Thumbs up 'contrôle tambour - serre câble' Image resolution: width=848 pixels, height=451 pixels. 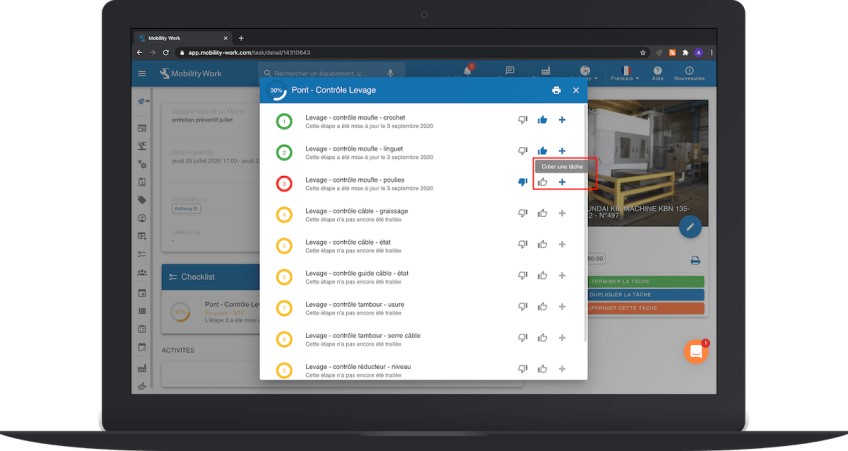pyautogui.click(x=542, y=338)
